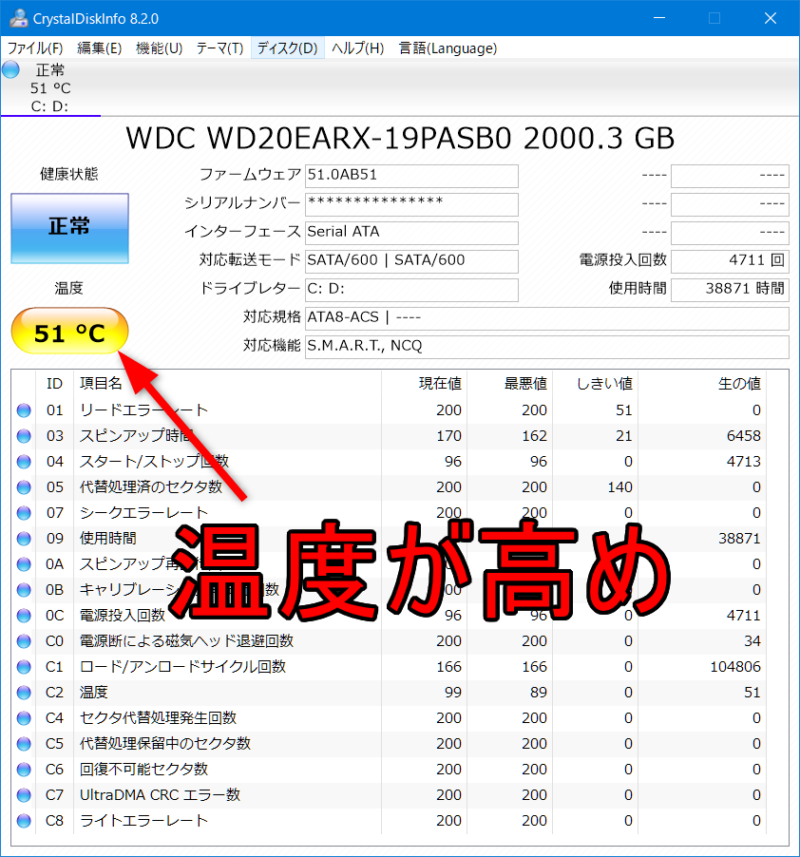800x857 pixels.
Task: Select the 代替処理保留中のセクタ数 attribute name
Action: click(x=165, y=744)
